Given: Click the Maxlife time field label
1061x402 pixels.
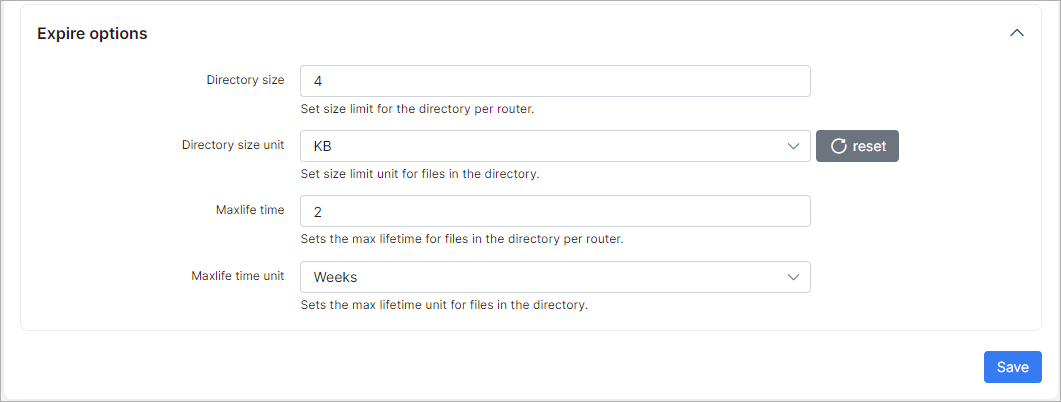Looking at the screenshot, I should point(250,210).
